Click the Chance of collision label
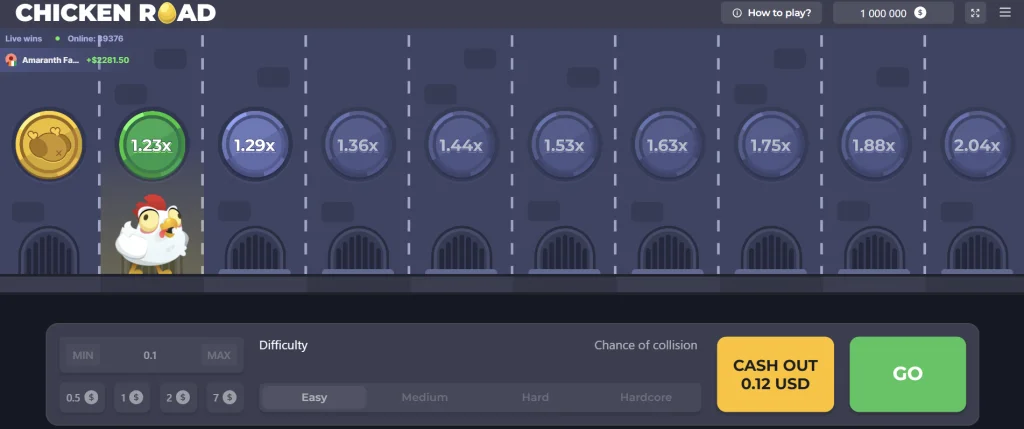The height and width of the screenshot is (429, 1024). [x=645, y=345]
